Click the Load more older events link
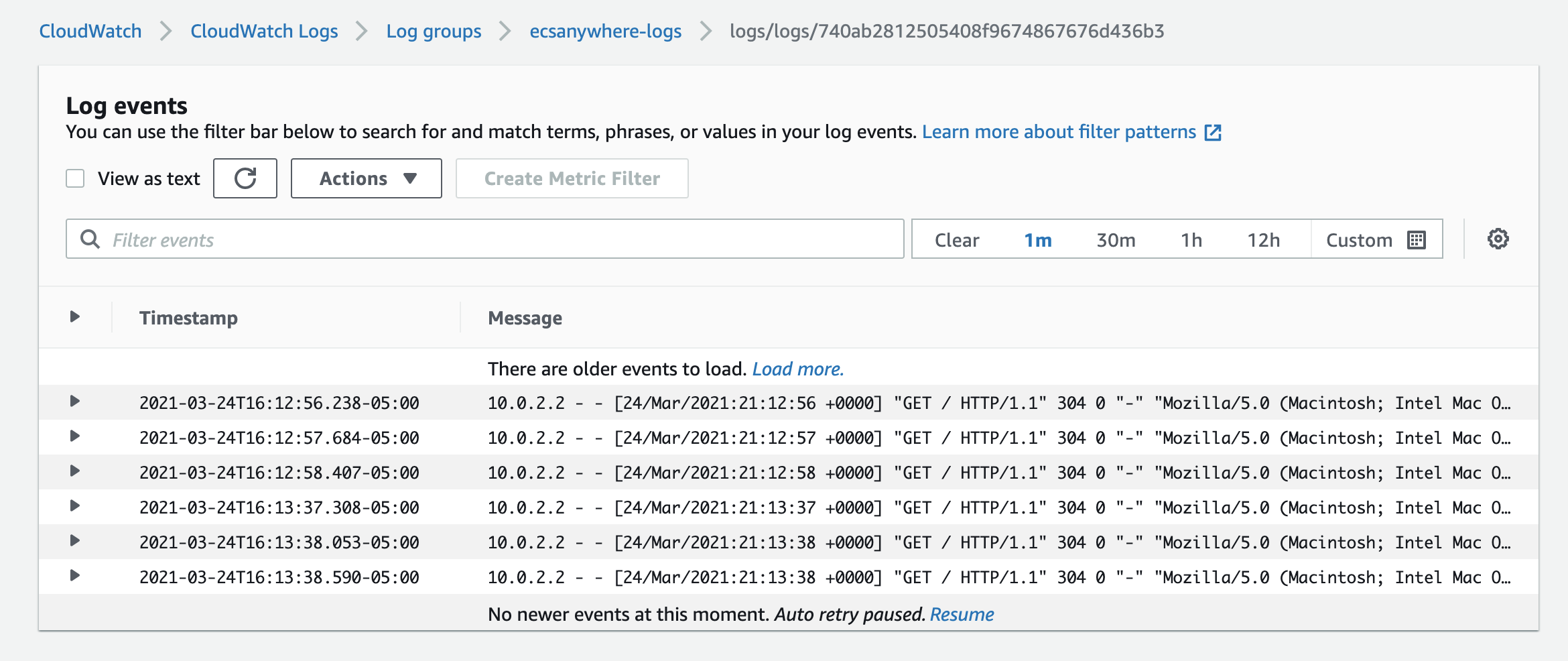The height and width of the screenshot is (661, 1568). (797, 369)
